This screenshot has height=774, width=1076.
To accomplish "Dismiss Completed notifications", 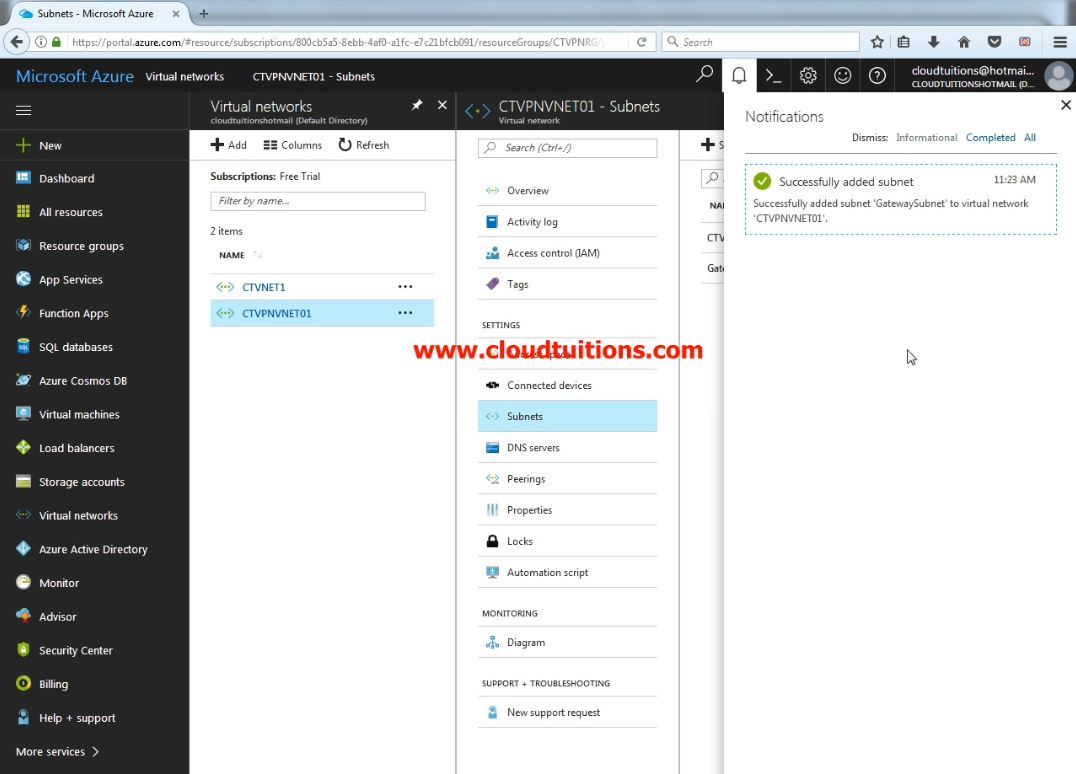I will (990, 137).
